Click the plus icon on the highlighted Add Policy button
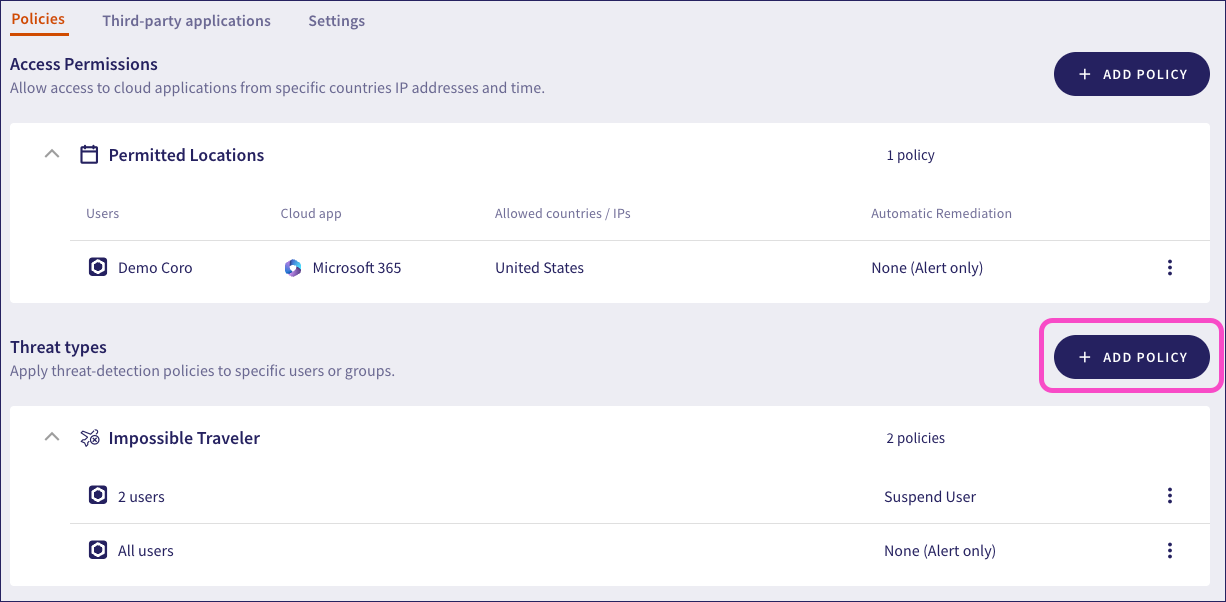 coord(1086,357)
